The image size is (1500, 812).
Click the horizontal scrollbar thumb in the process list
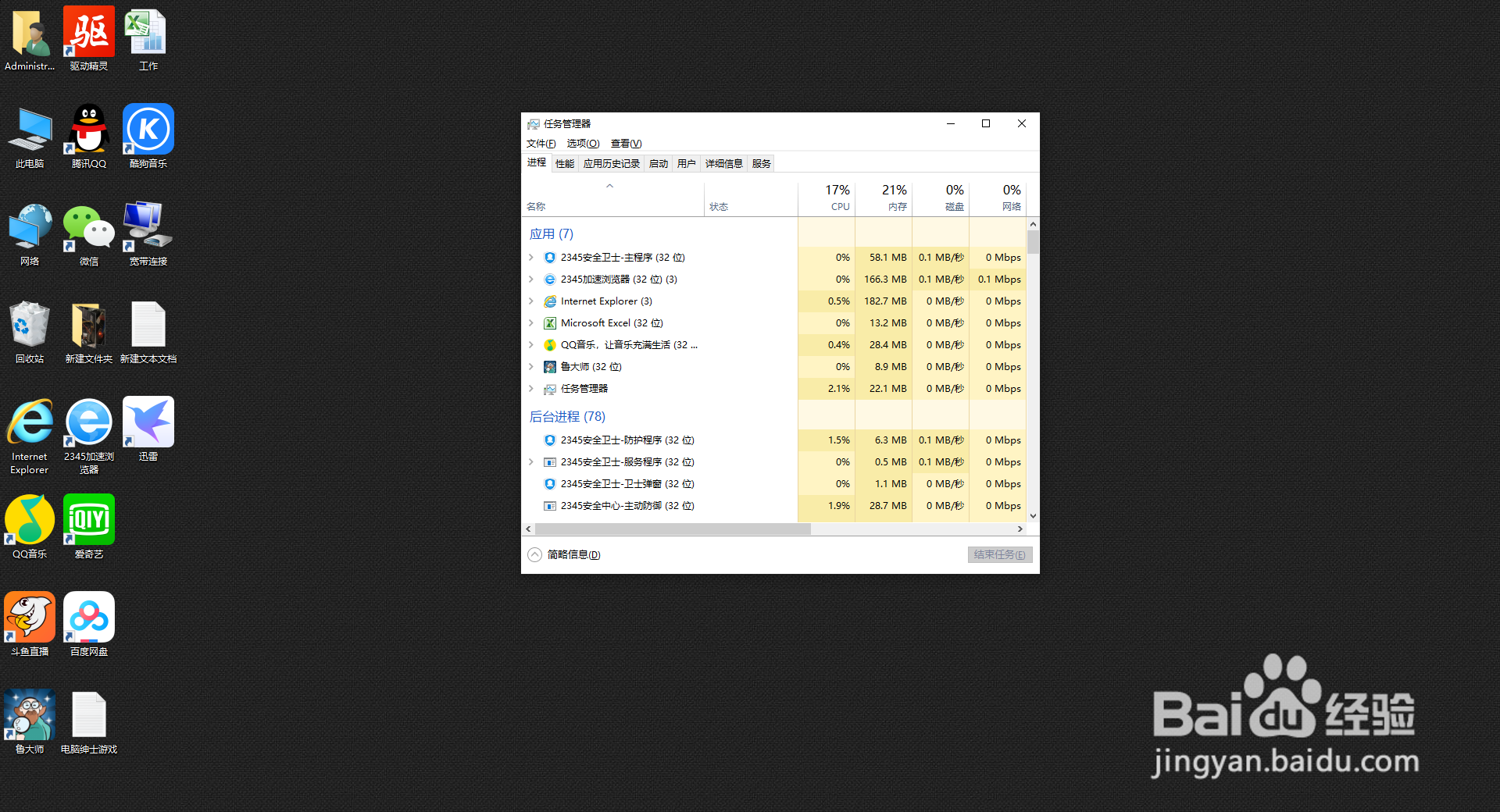(673, 529)
